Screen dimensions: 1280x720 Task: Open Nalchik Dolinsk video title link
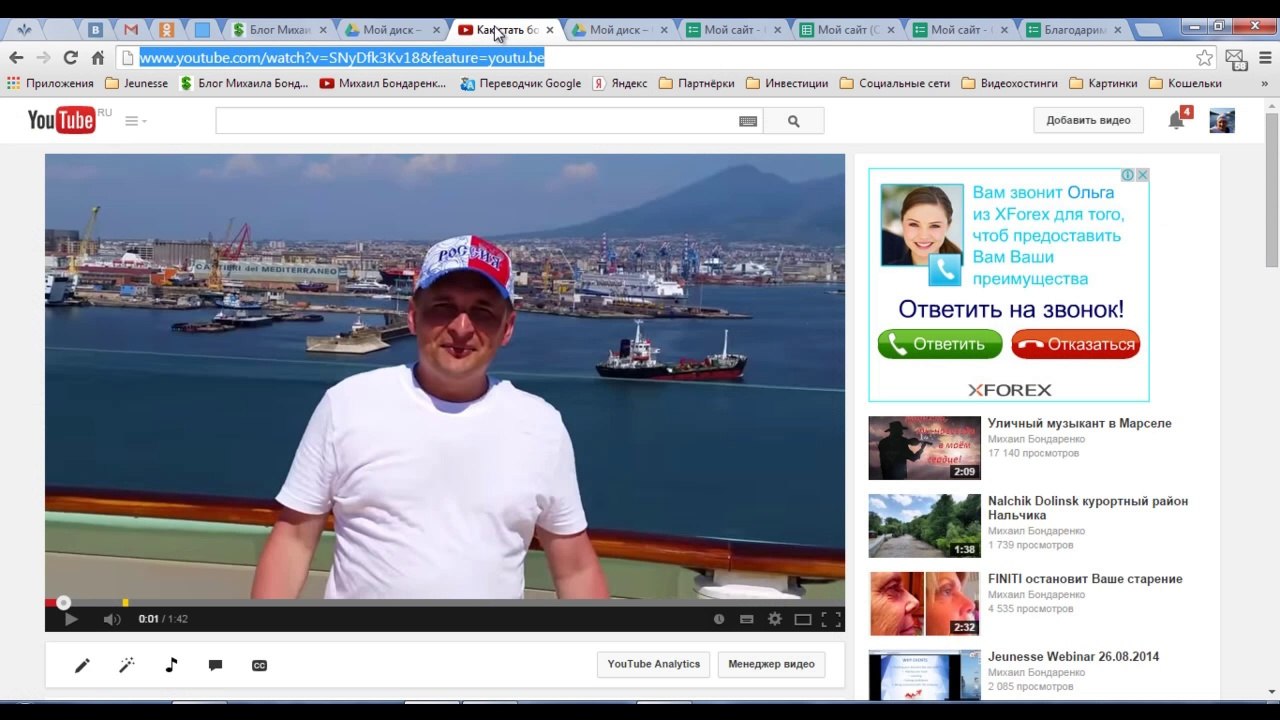[x=1088, y=508]
